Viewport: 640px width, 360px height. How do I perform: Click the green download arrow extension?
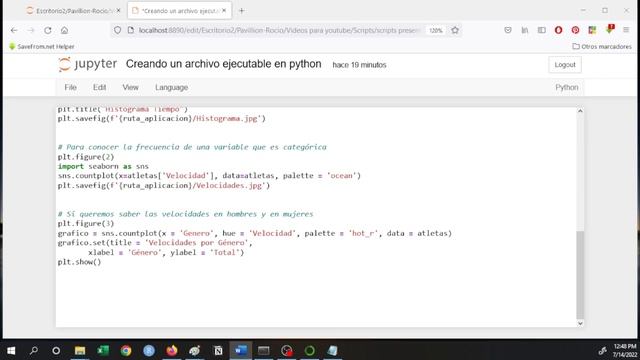click(610, 29)
